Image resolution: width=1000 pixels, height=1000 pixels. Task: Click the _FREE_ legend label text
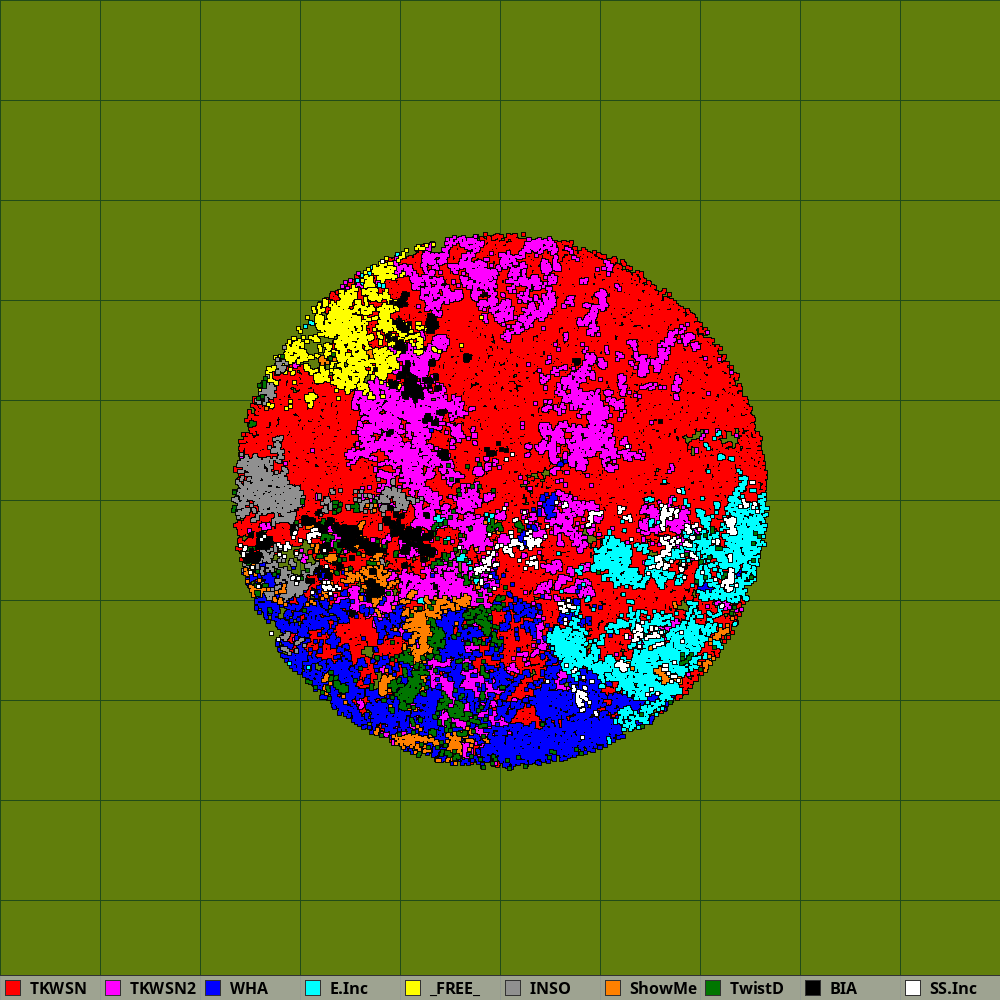click(454, 988)
